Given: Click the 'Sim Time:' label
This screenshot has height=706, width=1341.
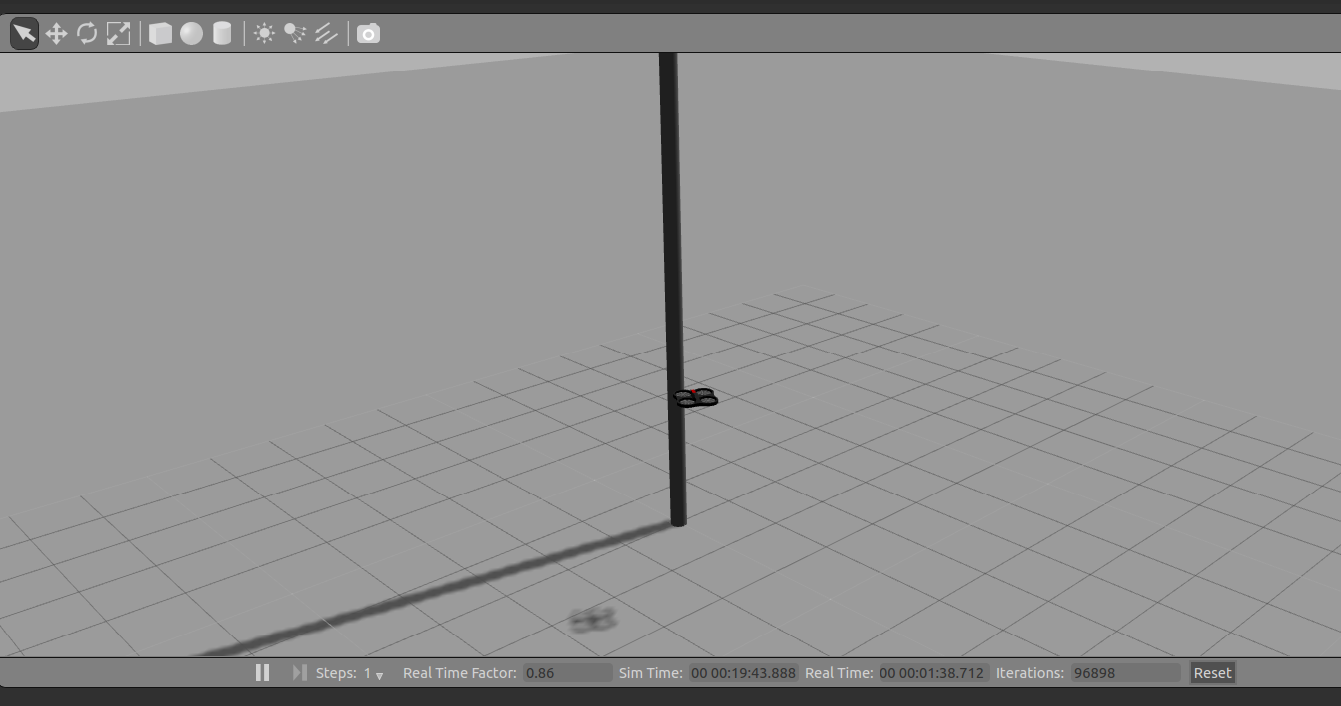Looking at the screenshot, I should (x=651, y=673).
